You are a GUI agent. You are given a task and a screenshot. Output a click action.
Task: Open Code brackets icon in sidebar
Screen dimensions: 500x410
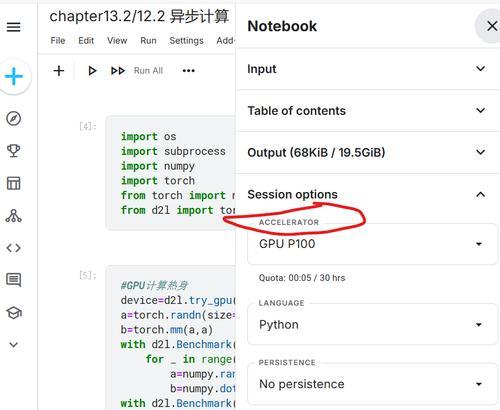[x=14, y=248]
